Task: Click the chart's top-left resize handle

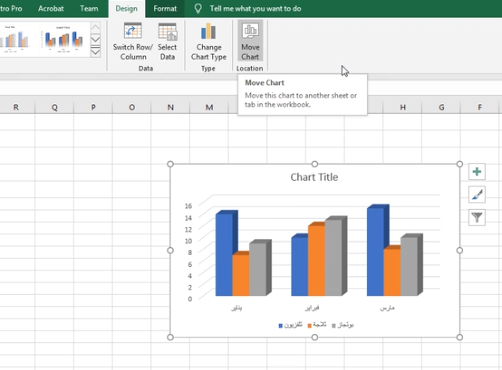Action: click(x=170, y=164)
